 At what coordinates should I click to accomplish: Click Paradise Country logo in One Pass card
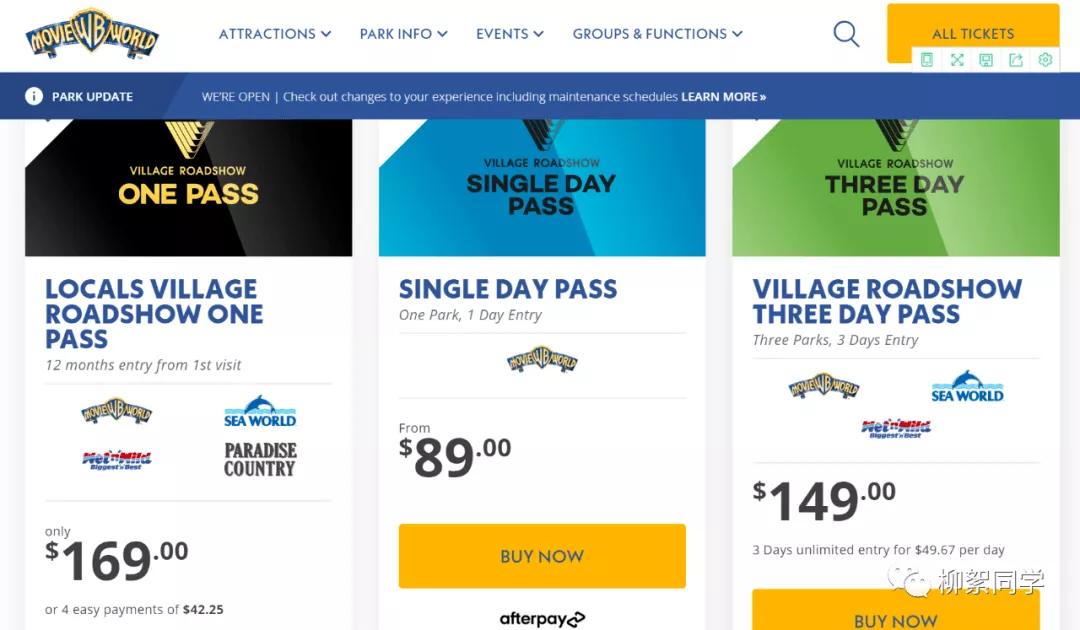click(260, 459)
